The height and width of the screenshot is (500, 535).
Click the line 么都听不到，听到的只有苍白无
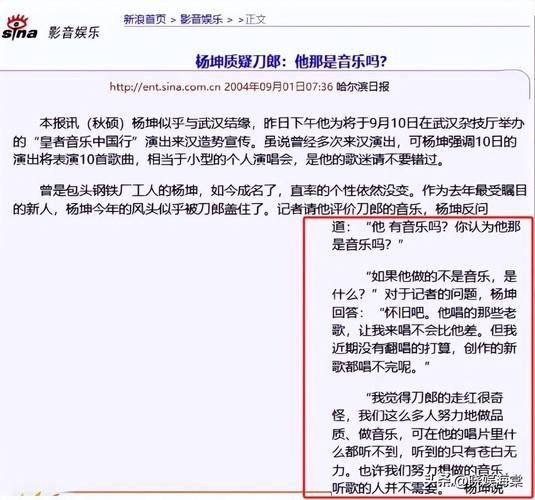click(424, 452)
